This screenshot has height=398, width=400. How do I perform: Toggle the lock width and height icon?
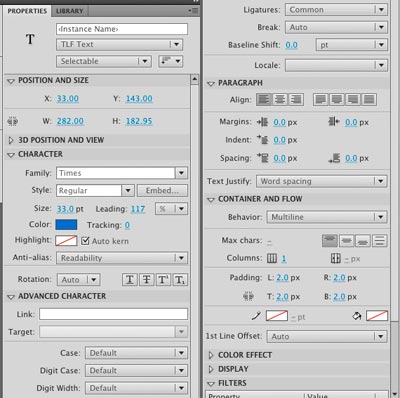(x=13, y=121)
